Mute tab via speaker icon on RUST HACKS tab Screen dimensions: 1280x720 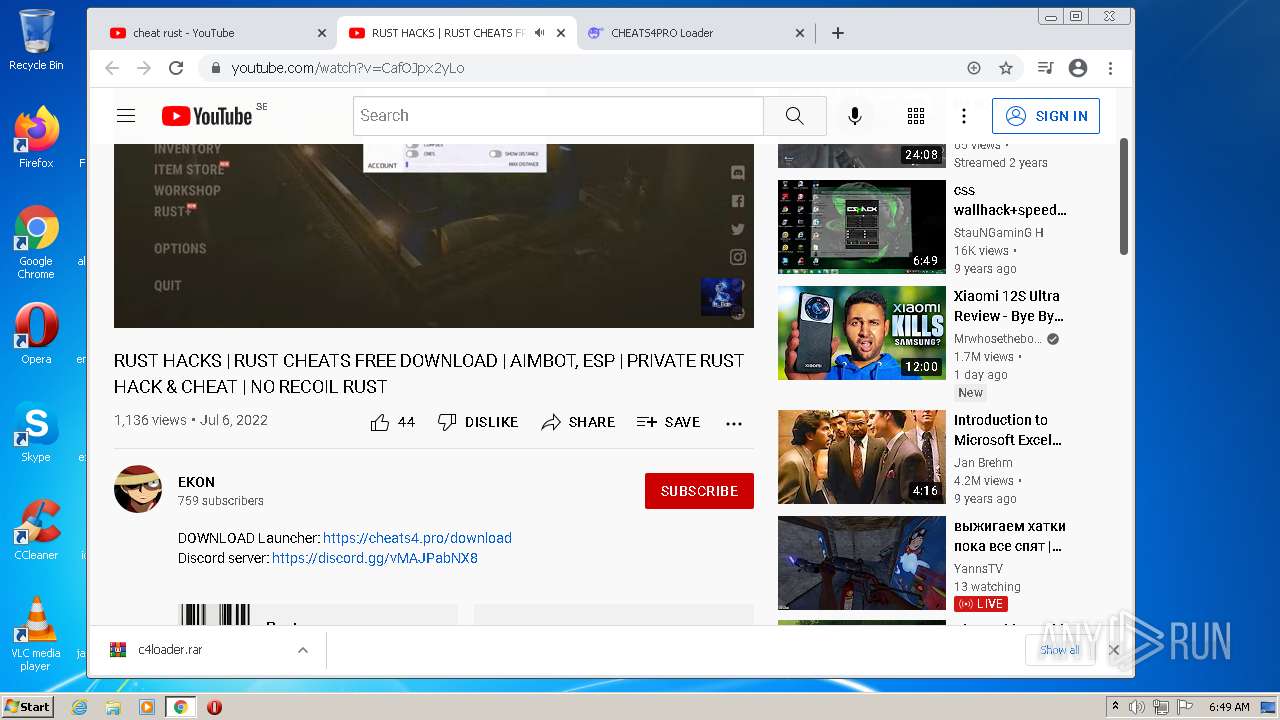(x=539, y=33)
